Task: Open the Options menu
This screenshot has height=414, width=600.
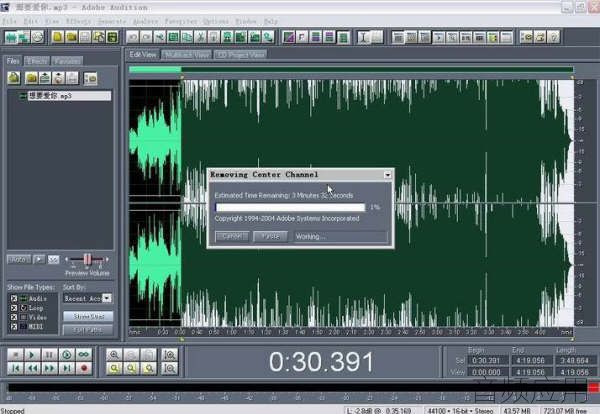Action: pyautogui.click(x=216, y=21)
